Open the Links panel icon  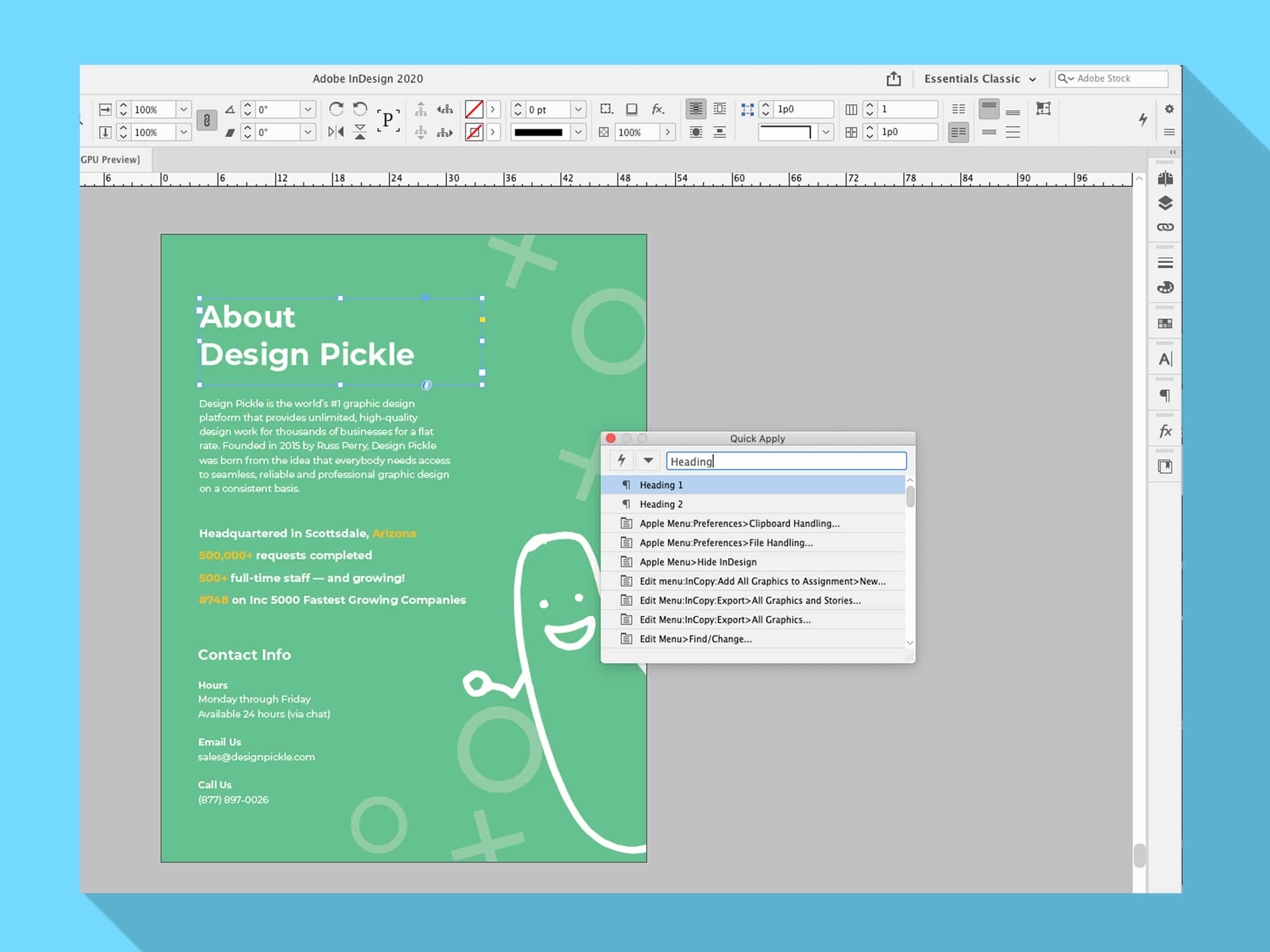click(1165, 227)
